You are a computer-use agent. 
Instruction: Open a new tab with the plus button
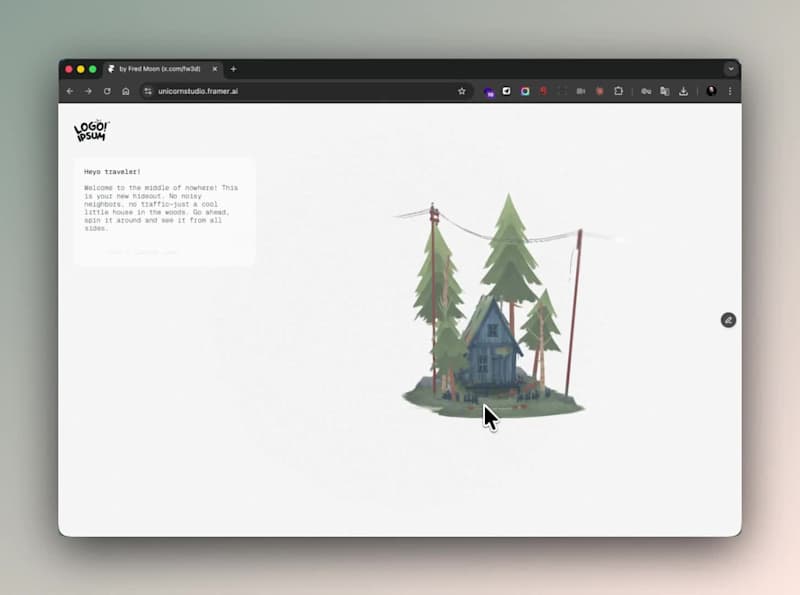(233, 69)
